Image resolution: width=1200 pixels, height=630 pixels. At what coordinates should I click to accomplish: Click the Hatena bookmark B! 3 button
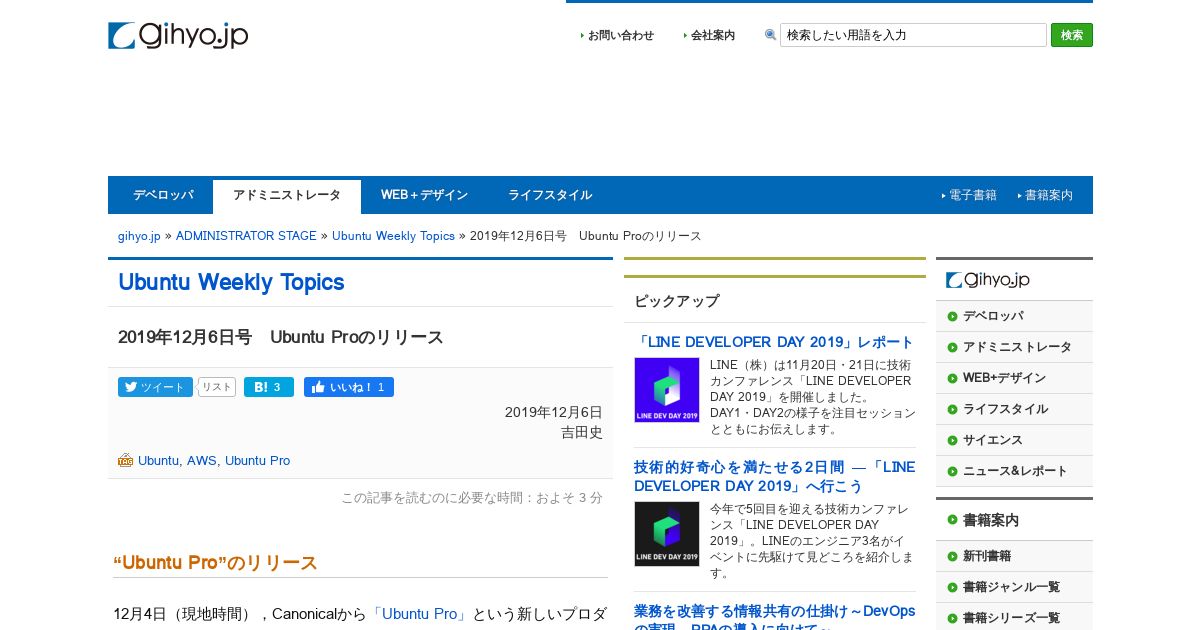click(269, 387)
